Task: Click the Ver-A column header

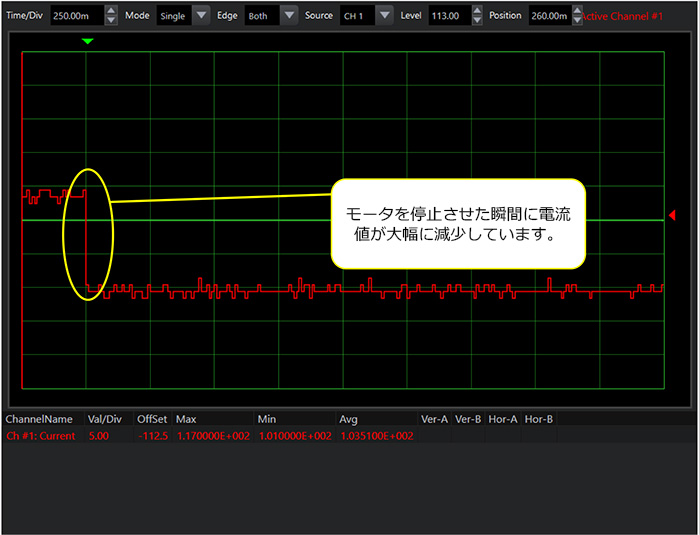Action: coord(434,419)
